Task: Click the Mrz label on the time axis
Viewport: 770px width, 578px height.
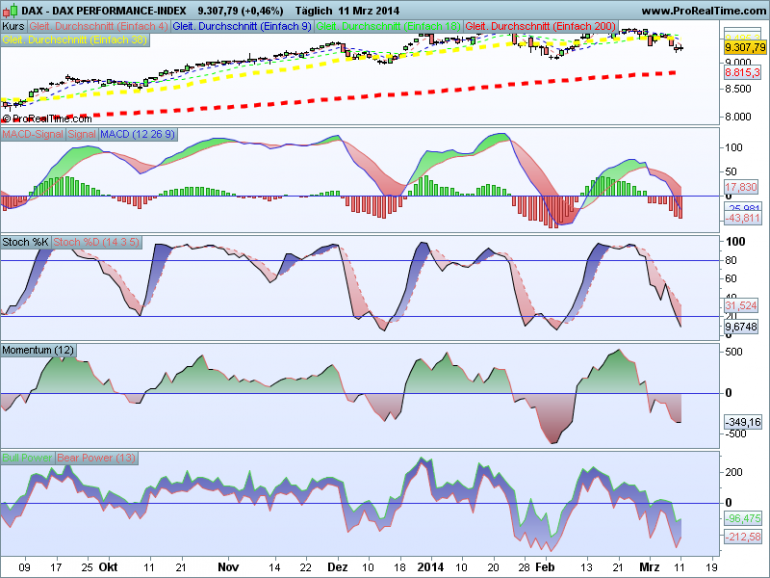Action: [649, 567]
